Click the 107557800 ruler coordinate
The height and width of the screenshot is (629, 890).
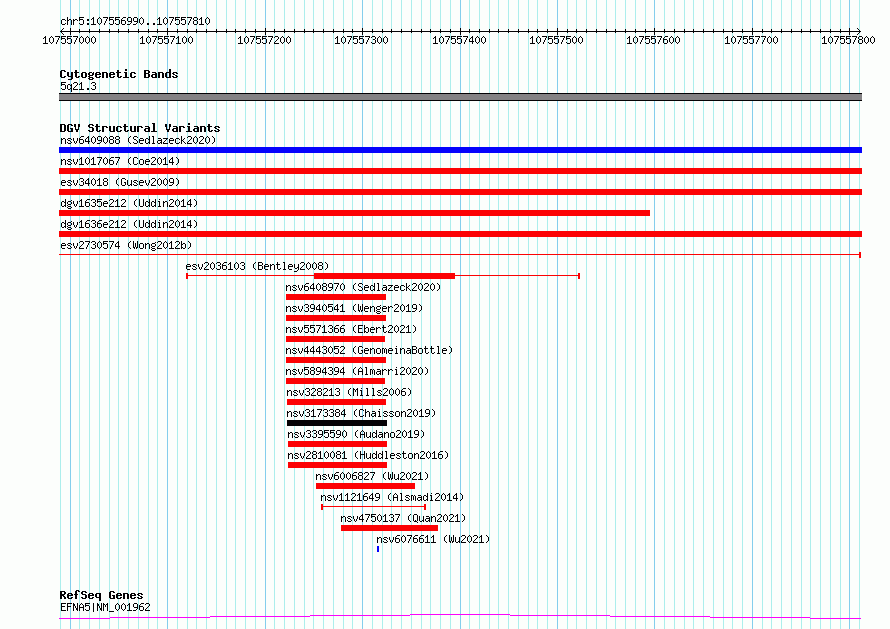pyautogui.click(x=849, y=40)
